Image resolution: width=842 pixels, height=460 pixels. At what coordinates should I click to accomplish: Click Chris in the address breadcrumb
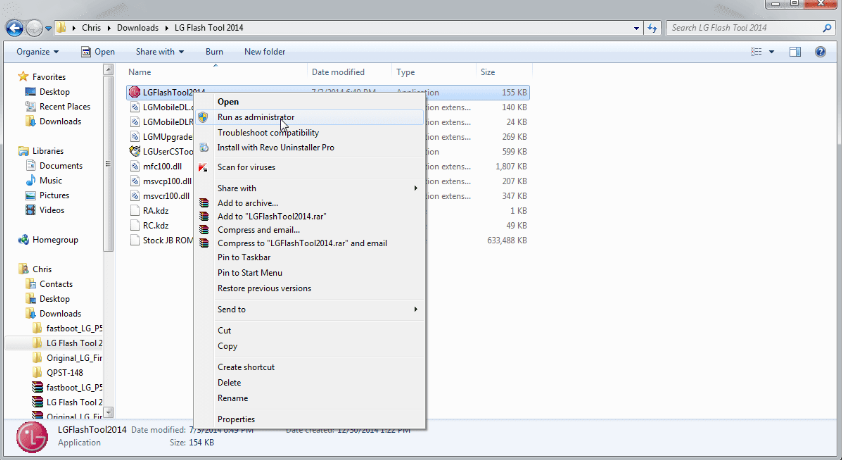91,28
